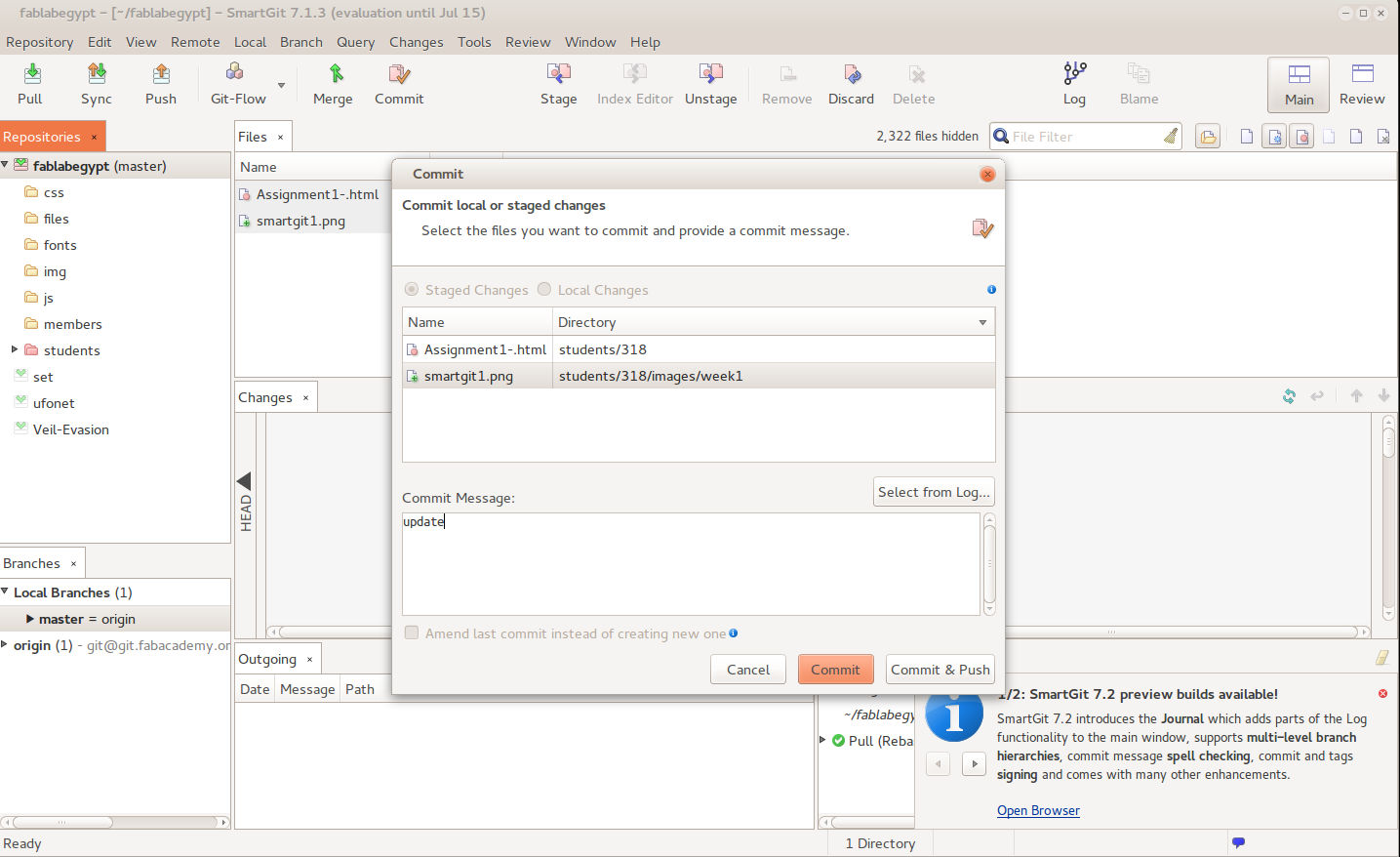Click the eraser icon above the notification panel
Viewport: 1400px width, 857px height.
click(1382, 657)
